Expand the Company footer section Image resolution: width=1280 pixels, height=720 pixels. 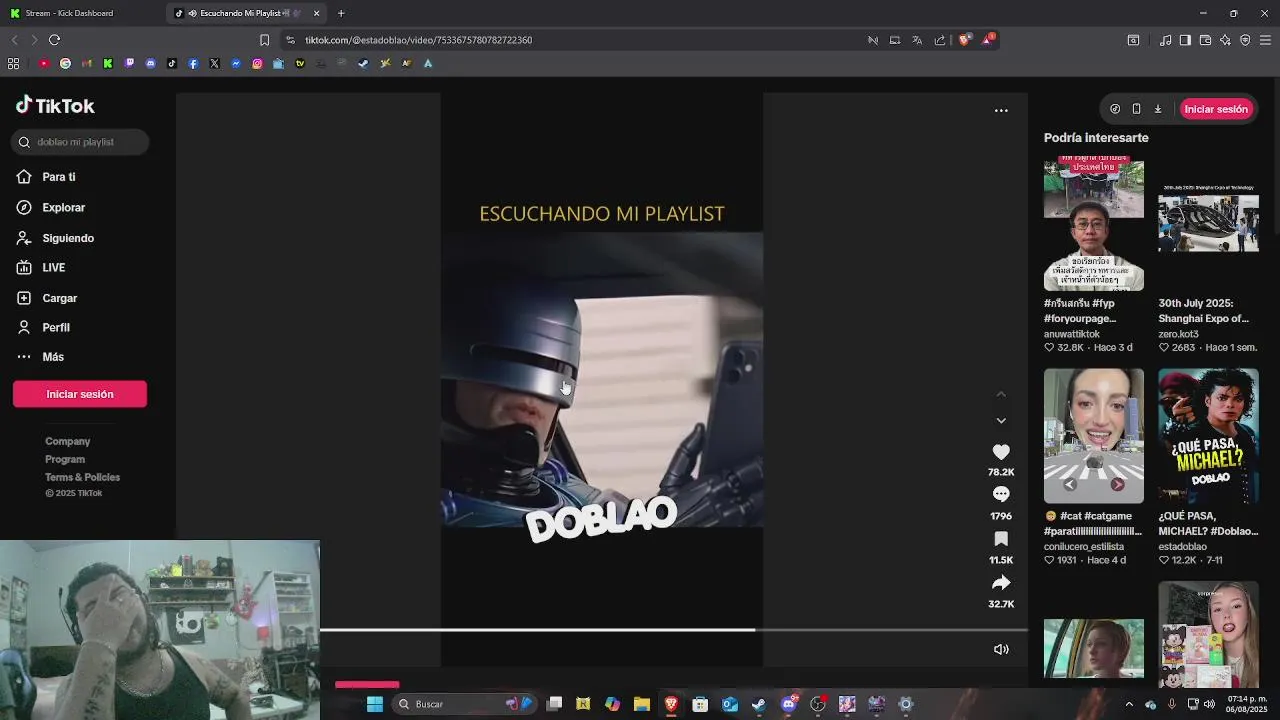68,441
